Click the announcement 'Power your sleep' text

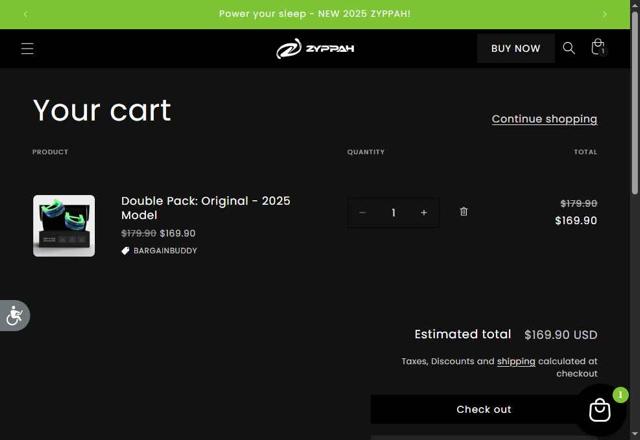[315, 14]
